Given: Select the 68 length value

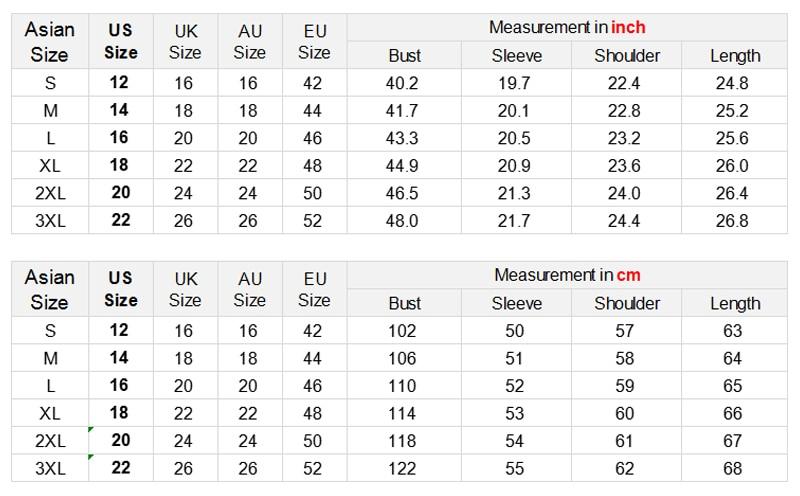Looking at the screenshot, I should 732,468.
